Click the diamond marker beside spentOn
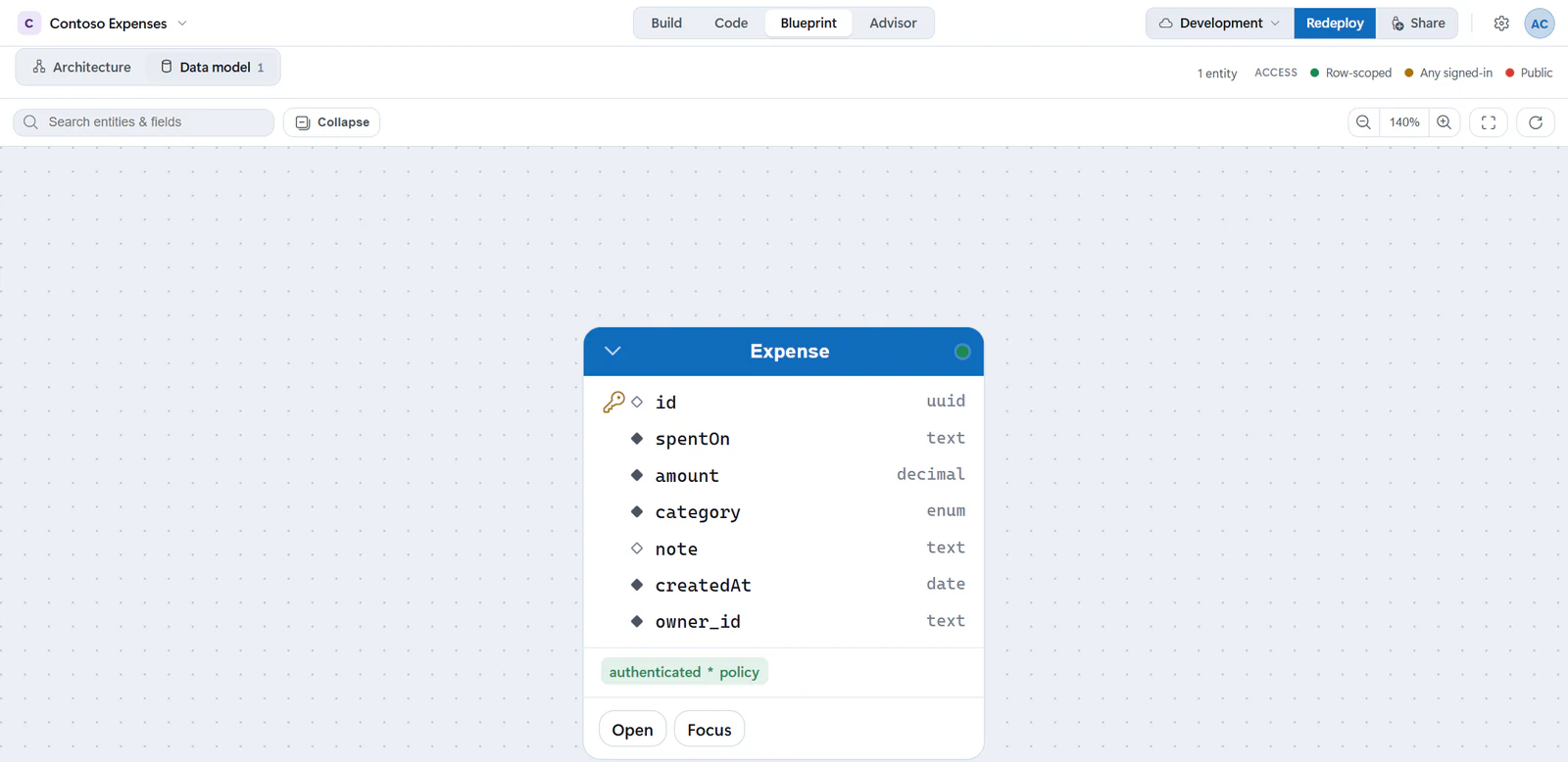Screen dimensions: 1568x762 point(637,439)
